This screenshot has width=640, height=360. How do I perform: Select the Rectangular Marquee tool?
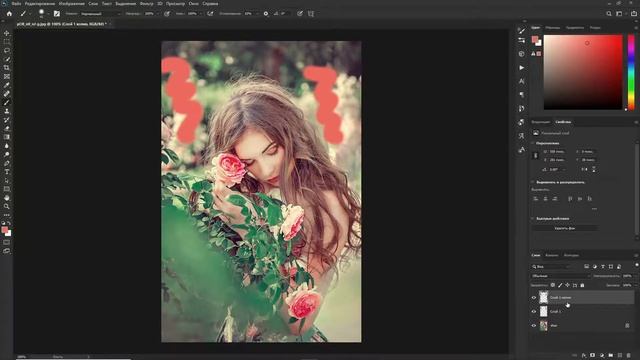(7, 42)
